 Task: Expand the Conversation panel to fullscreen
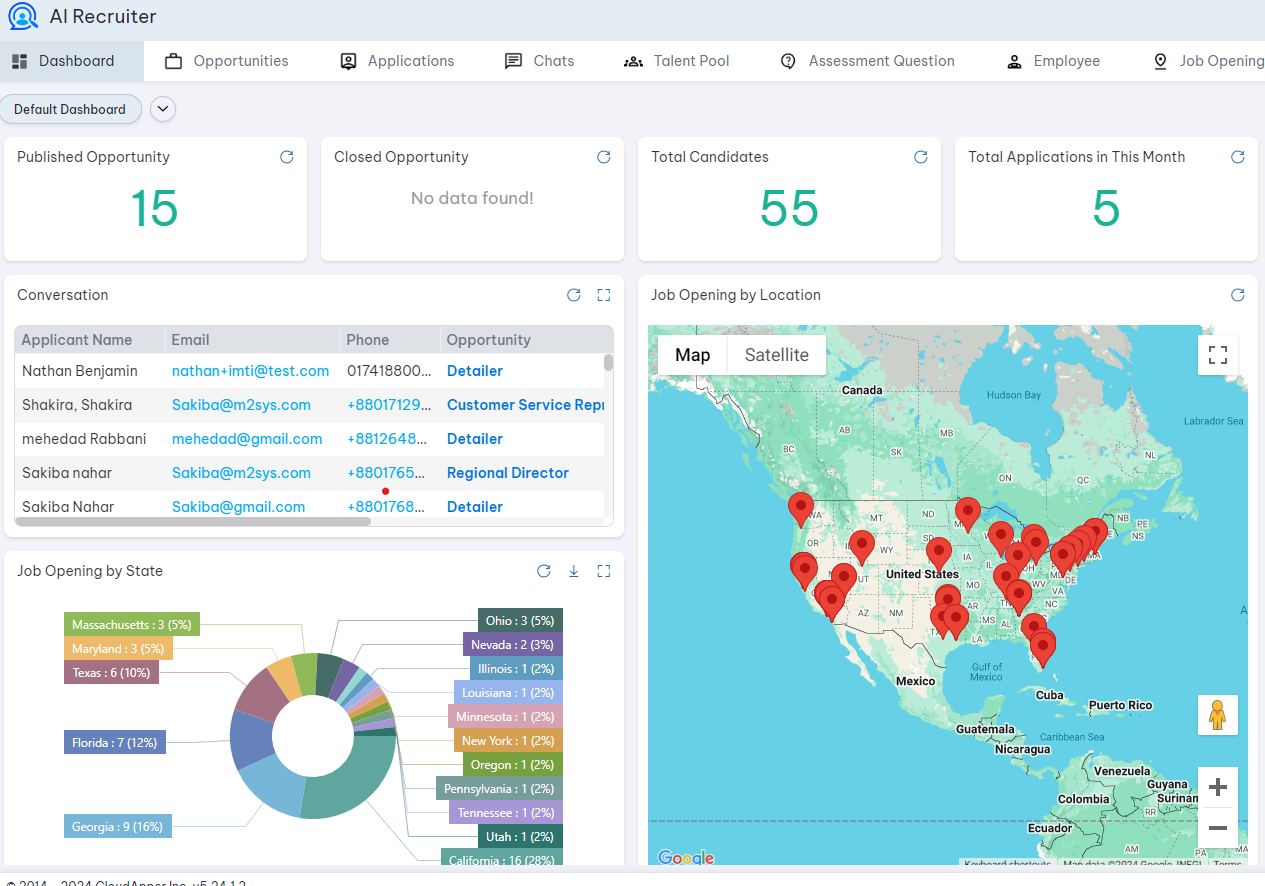tap(604, 295)
